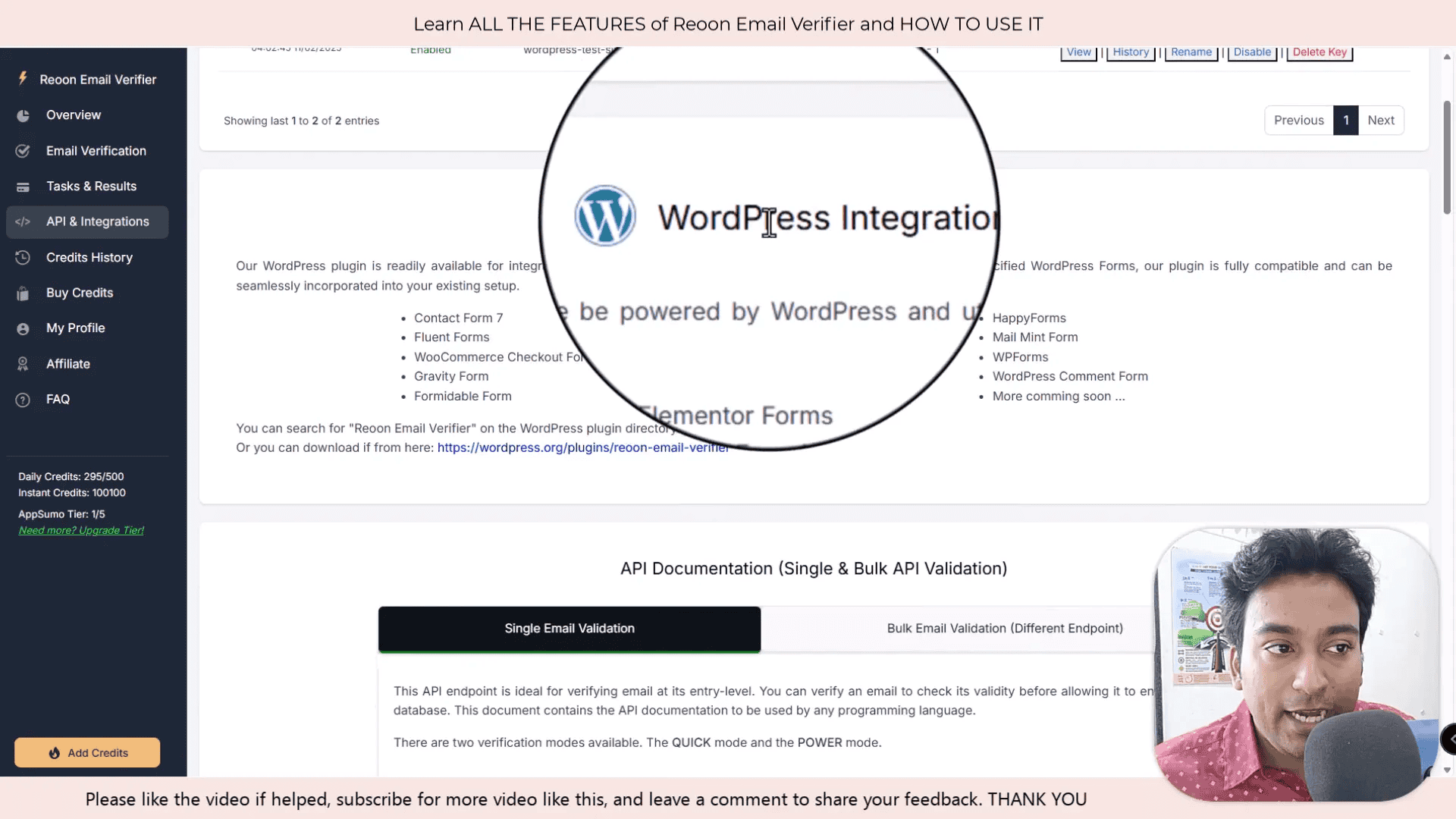This screenshot has height=819, width=1456.
Task: Click the flame icon in Add Credits
Action: click(55, 753)
